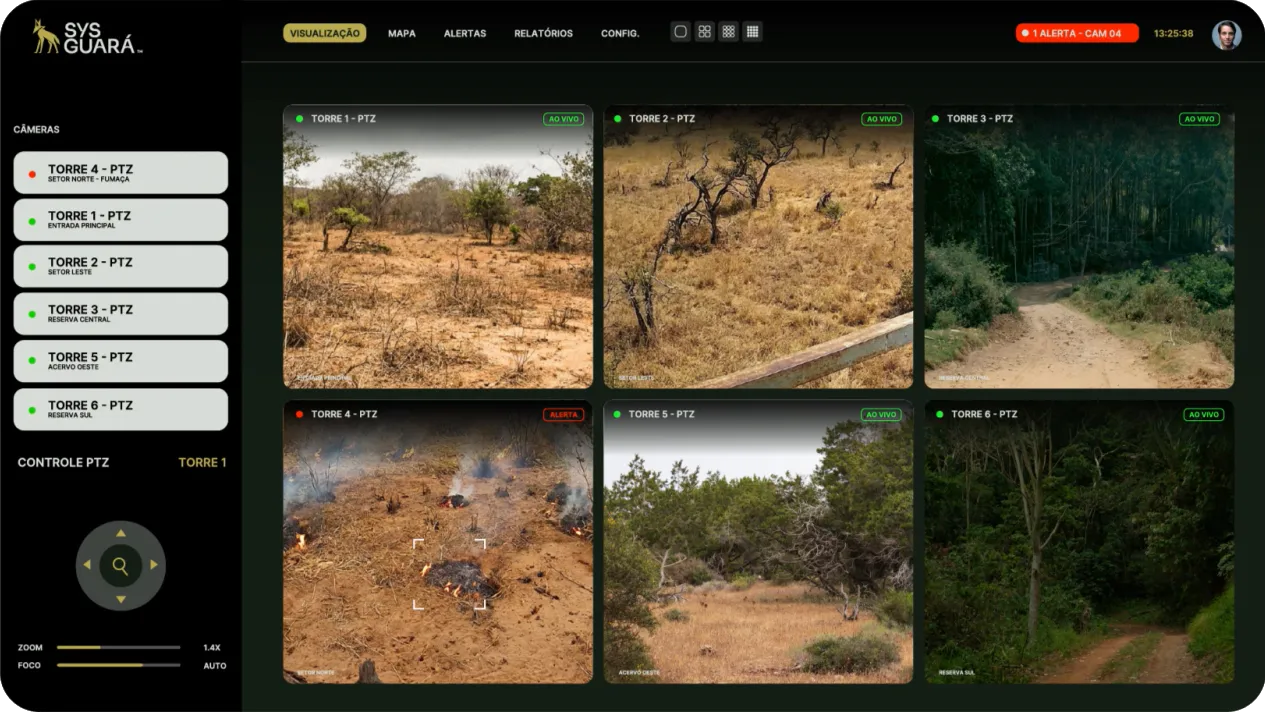Viewport: 1265px width, 712px height.
Task: Click the Ao Vivo badge on Torre 3
Action: (x=1200, y=119)
